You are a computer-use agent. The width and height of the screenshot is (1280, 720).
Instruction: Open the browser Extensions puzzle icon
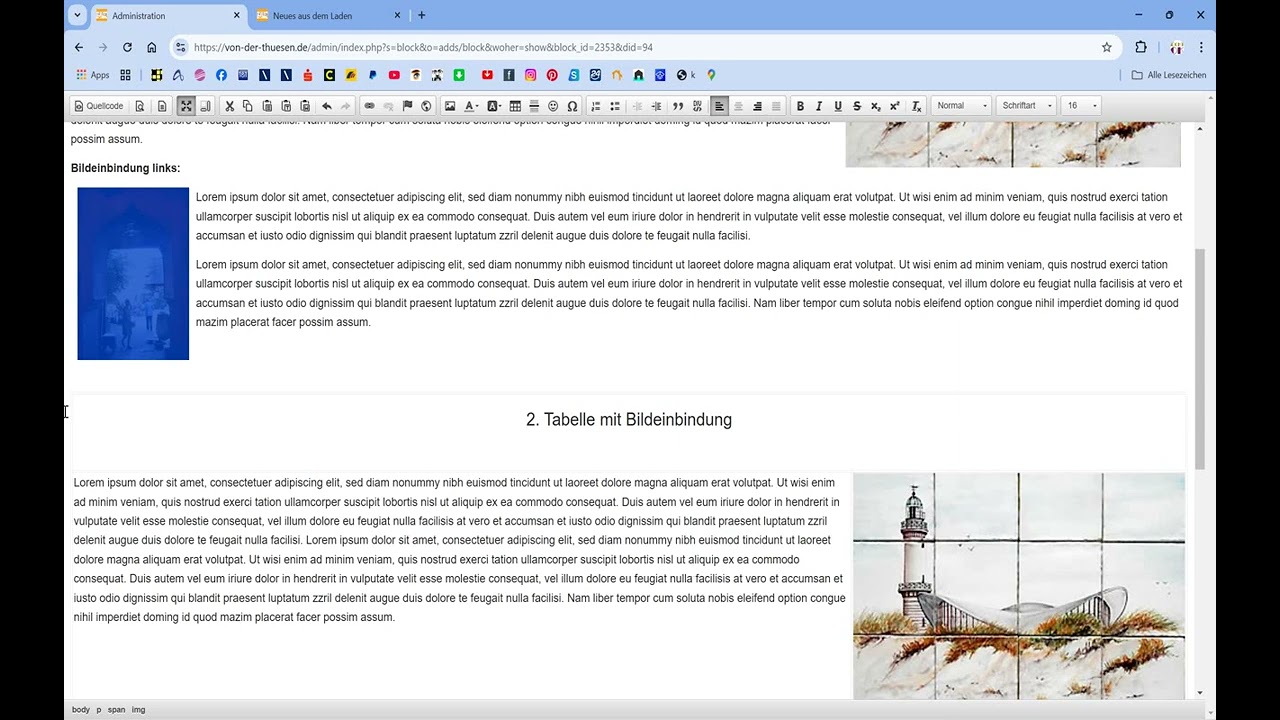pyautogui.click(x=1141, y=47)
